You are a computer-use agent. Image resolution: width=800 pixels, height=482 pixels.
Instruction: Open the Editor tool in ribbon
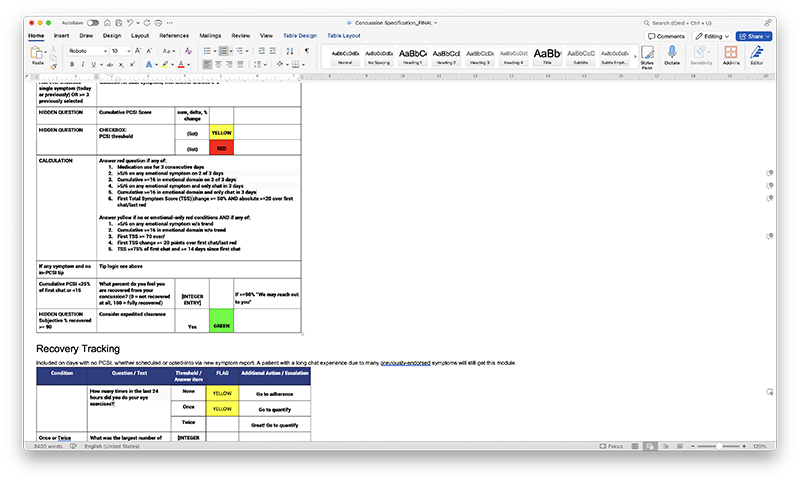tap(757, 55)
